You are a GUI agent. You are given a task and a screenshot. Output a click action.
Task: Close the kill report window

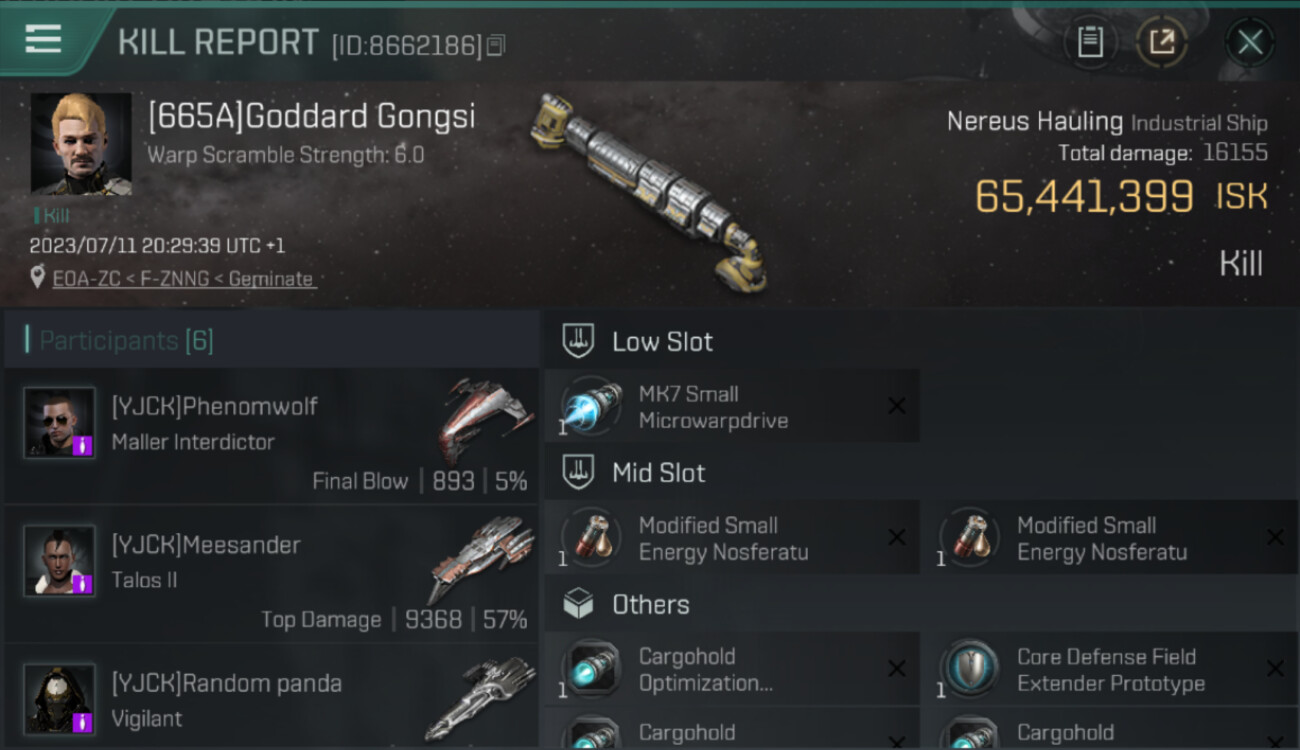(x=1250, y=42)
